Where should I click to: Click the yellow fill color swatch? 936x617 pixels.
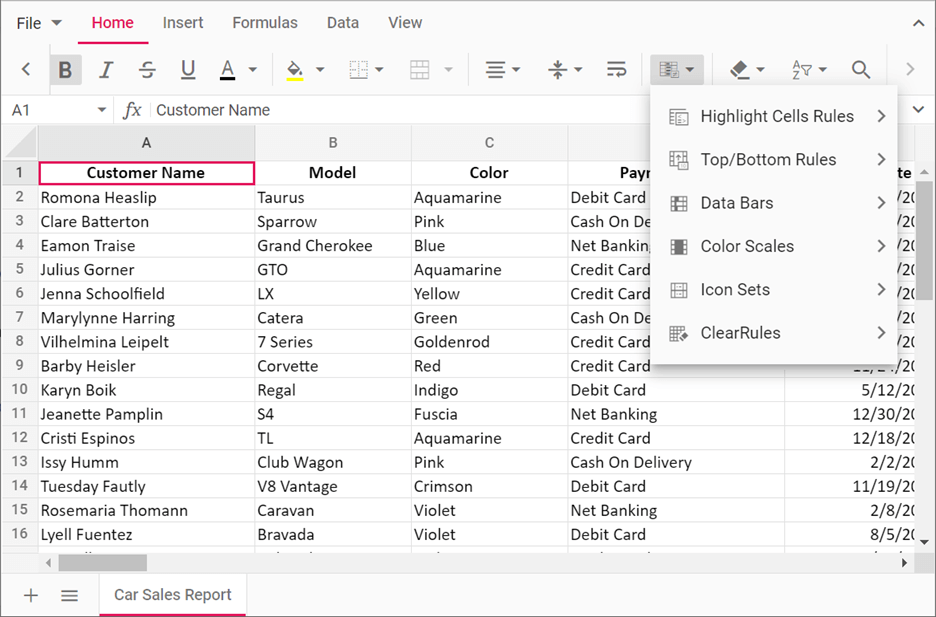point(295,69)
